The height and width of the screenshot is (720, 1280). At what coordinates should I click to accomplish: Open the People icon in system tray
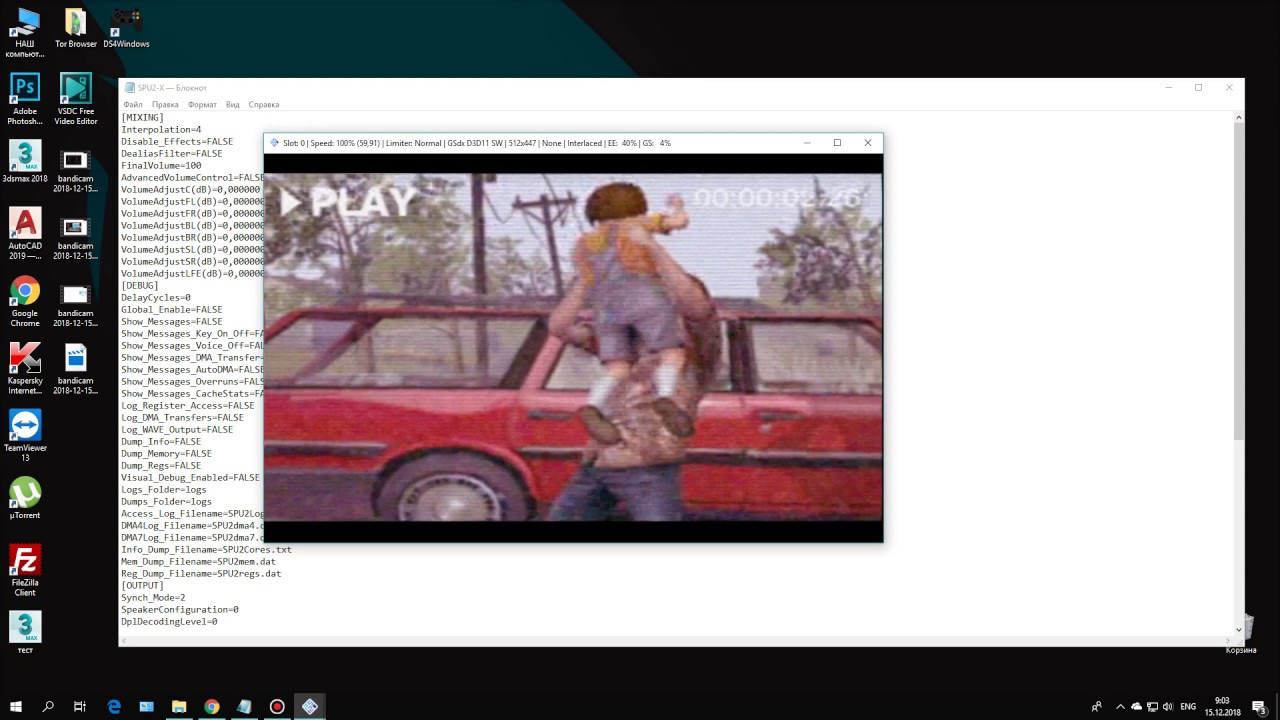click(1097, 706)
